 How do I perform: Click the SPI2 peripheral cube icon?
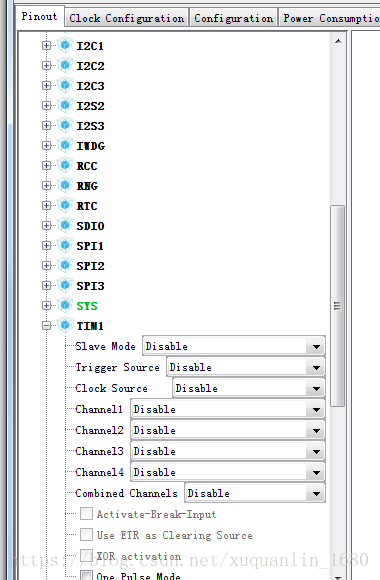tap(65, 265)
